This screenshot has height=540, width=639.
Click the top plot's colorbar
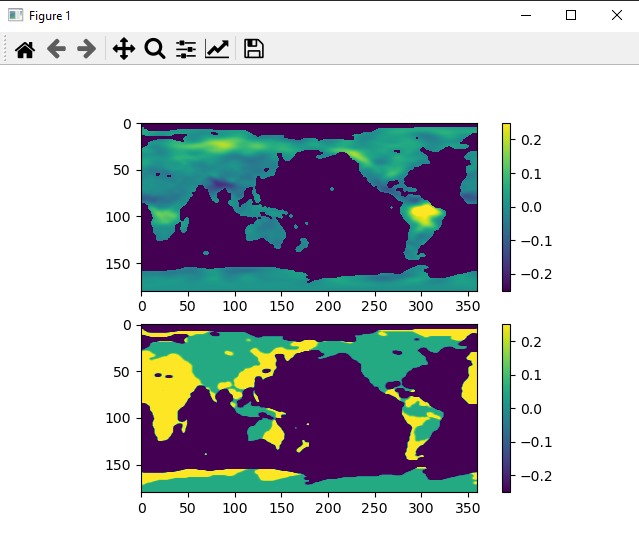[x=506, y=207]
